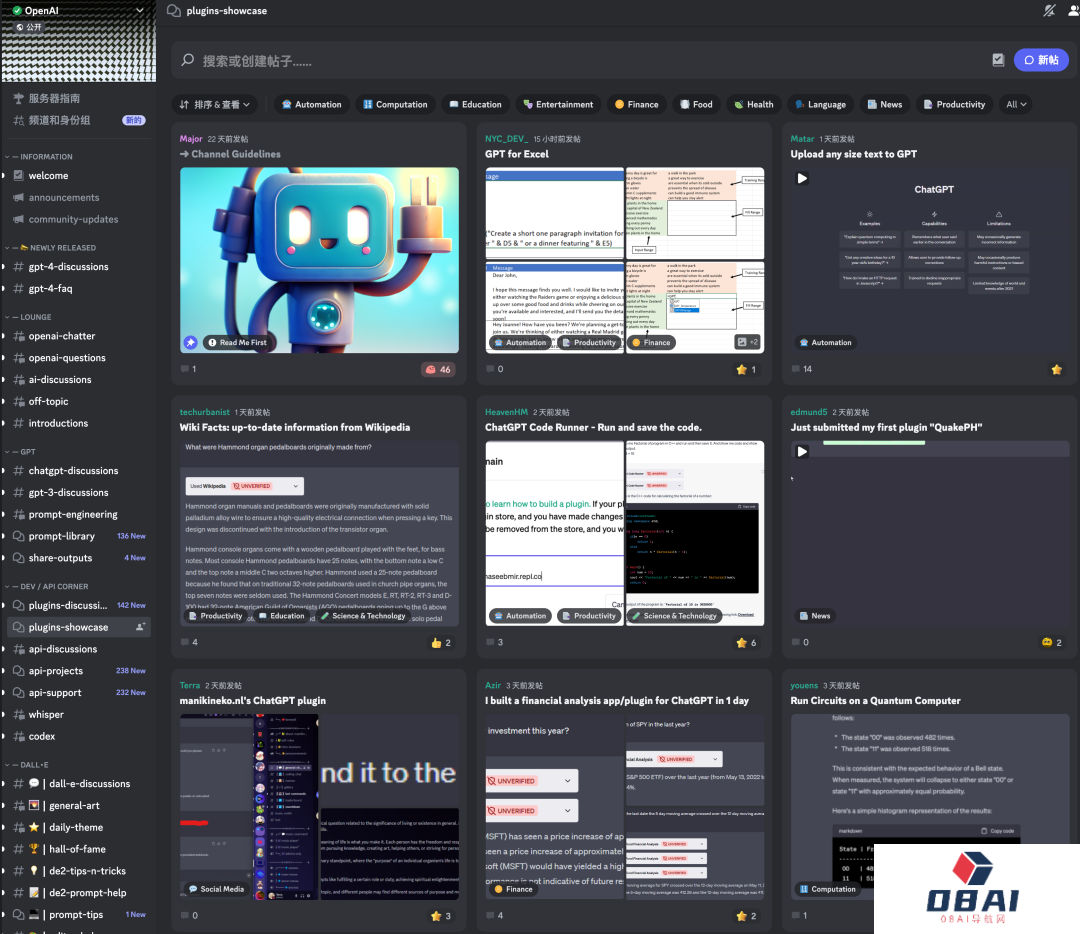The height and width of the screenshot is (934, 1080).
Task: Play the Upload any size text video
Action: click(x=802, y=178)
